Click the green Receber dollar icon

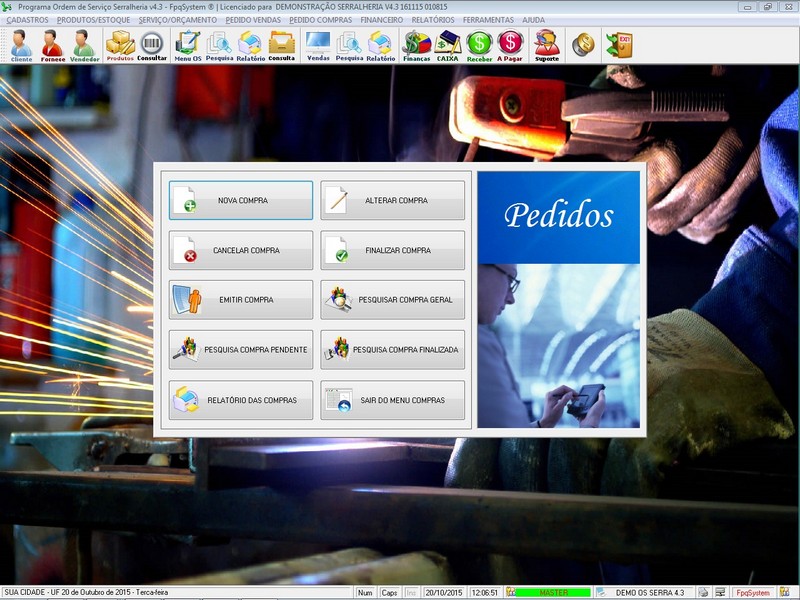(x=480, y=45)
